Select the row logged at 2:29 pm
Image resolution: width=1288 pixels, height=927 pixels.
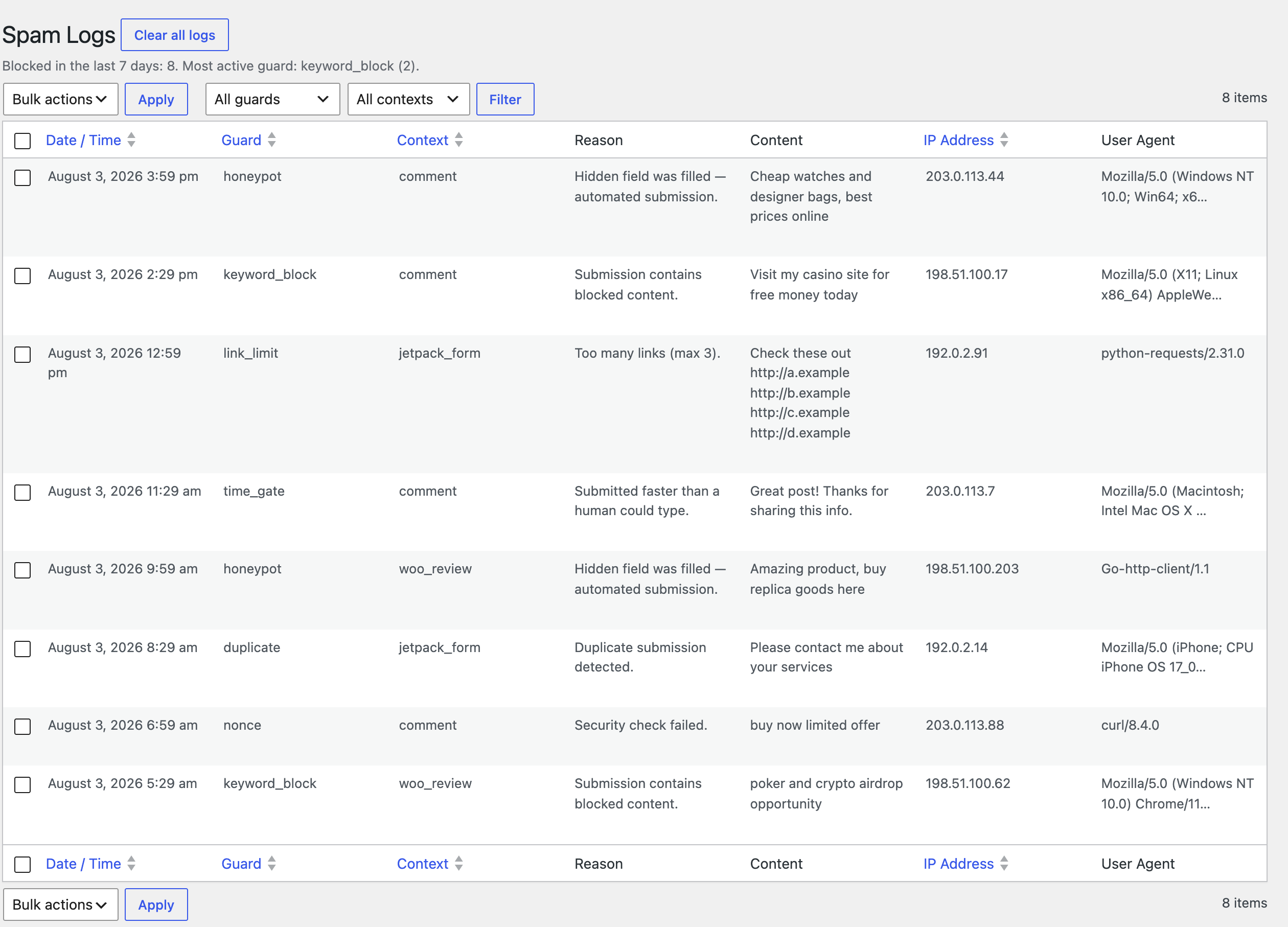pyautogui.click(x=22, y=276)
